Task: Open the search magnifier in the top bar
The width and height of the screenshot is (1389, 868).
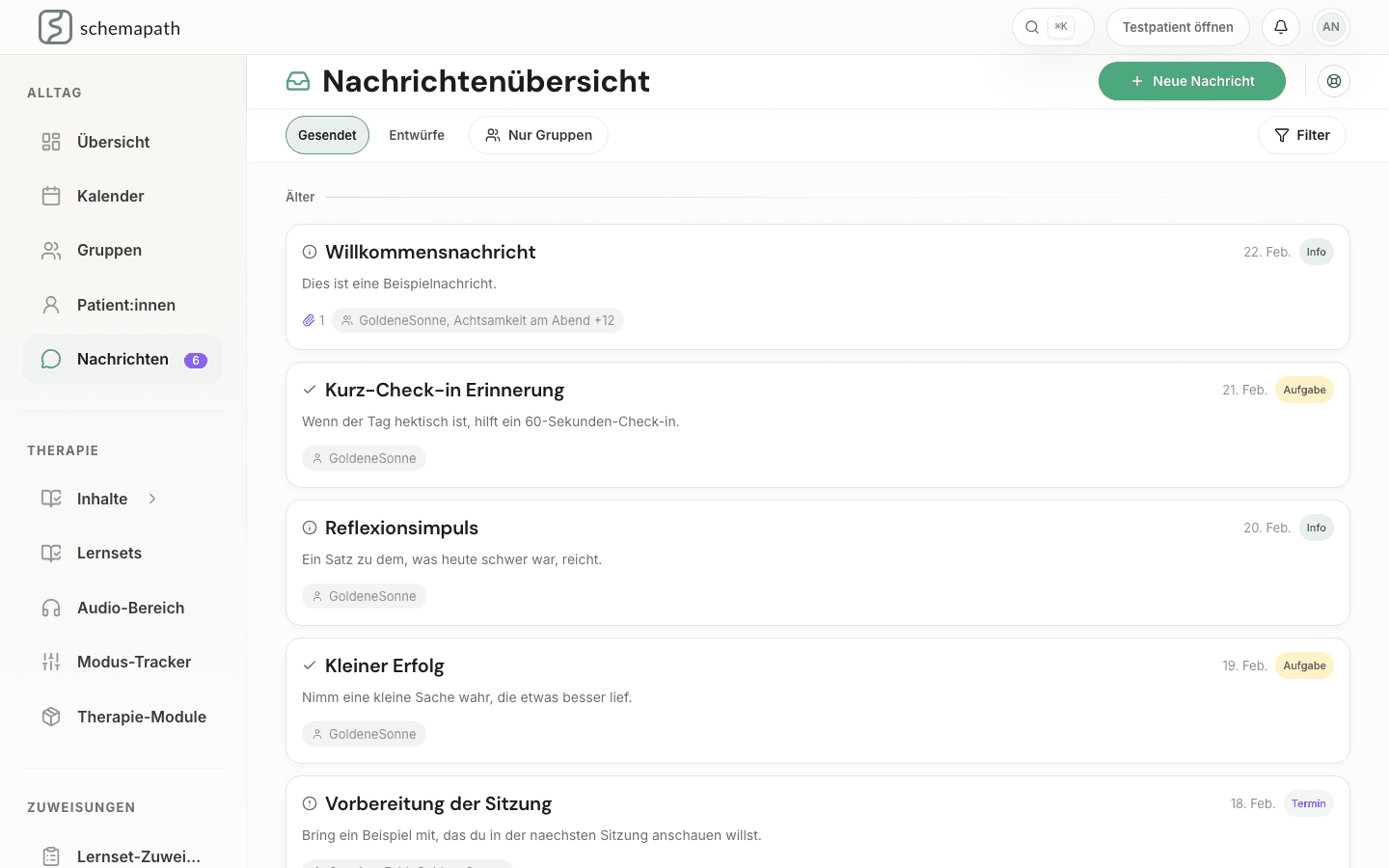Action: tap(1032, 27)
